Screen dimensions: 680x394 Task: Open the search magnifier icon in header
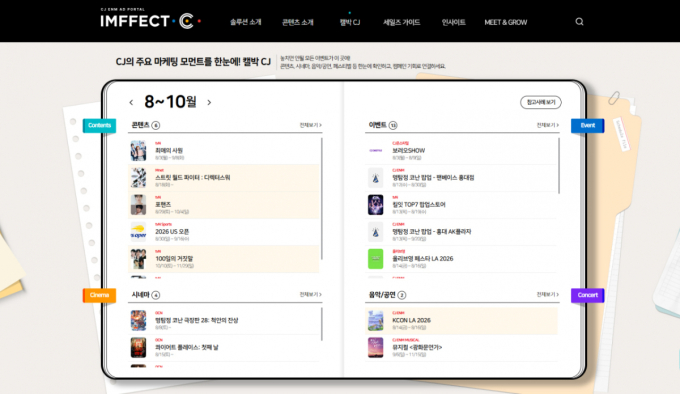pos(579,22)
